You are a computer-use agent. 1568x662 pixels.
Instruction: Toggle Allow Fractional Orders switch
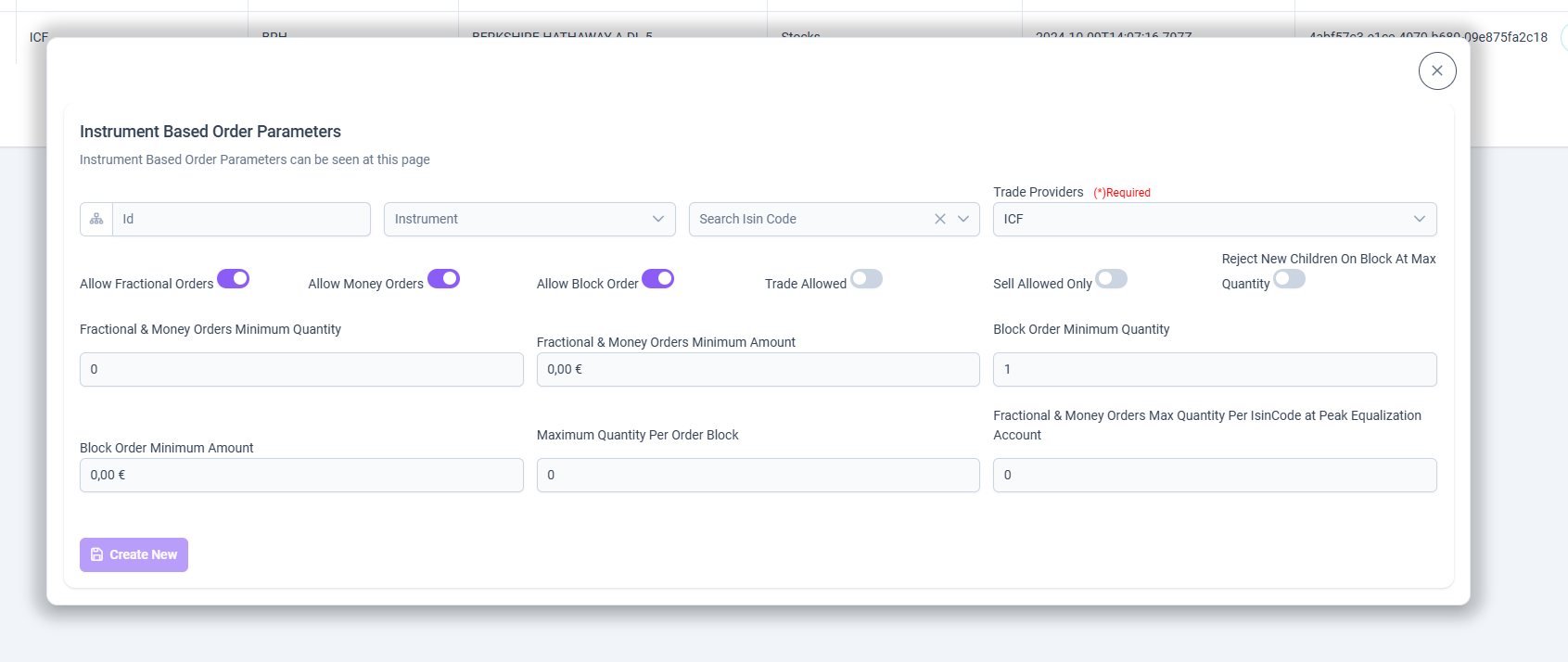pyautogui.click(x=234, y=278)
